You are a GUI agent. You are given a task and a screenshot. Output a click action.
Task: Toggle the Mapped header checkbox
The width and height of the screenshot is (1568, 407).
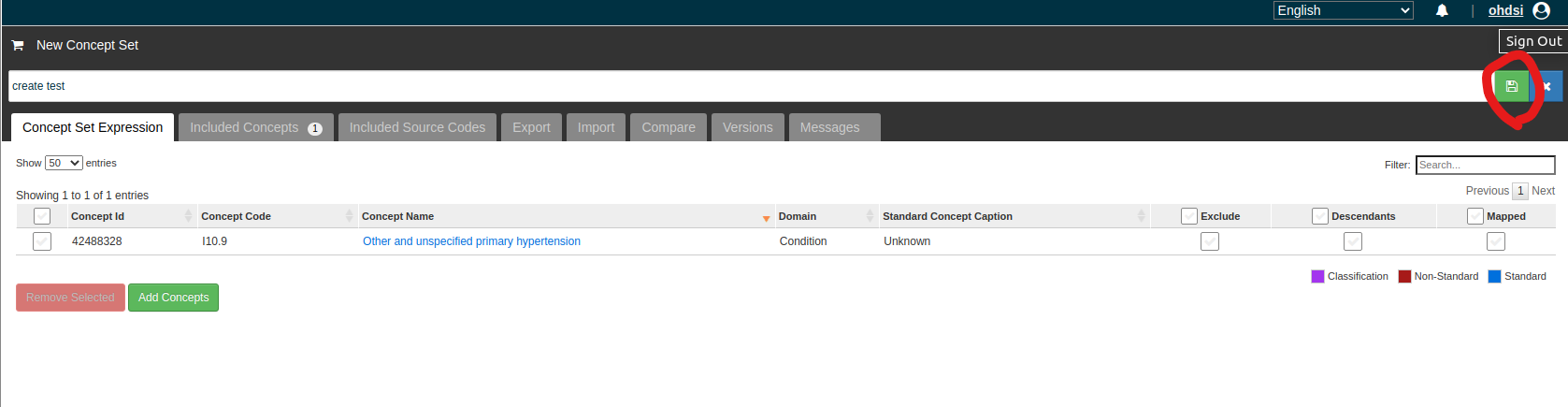1475,216
